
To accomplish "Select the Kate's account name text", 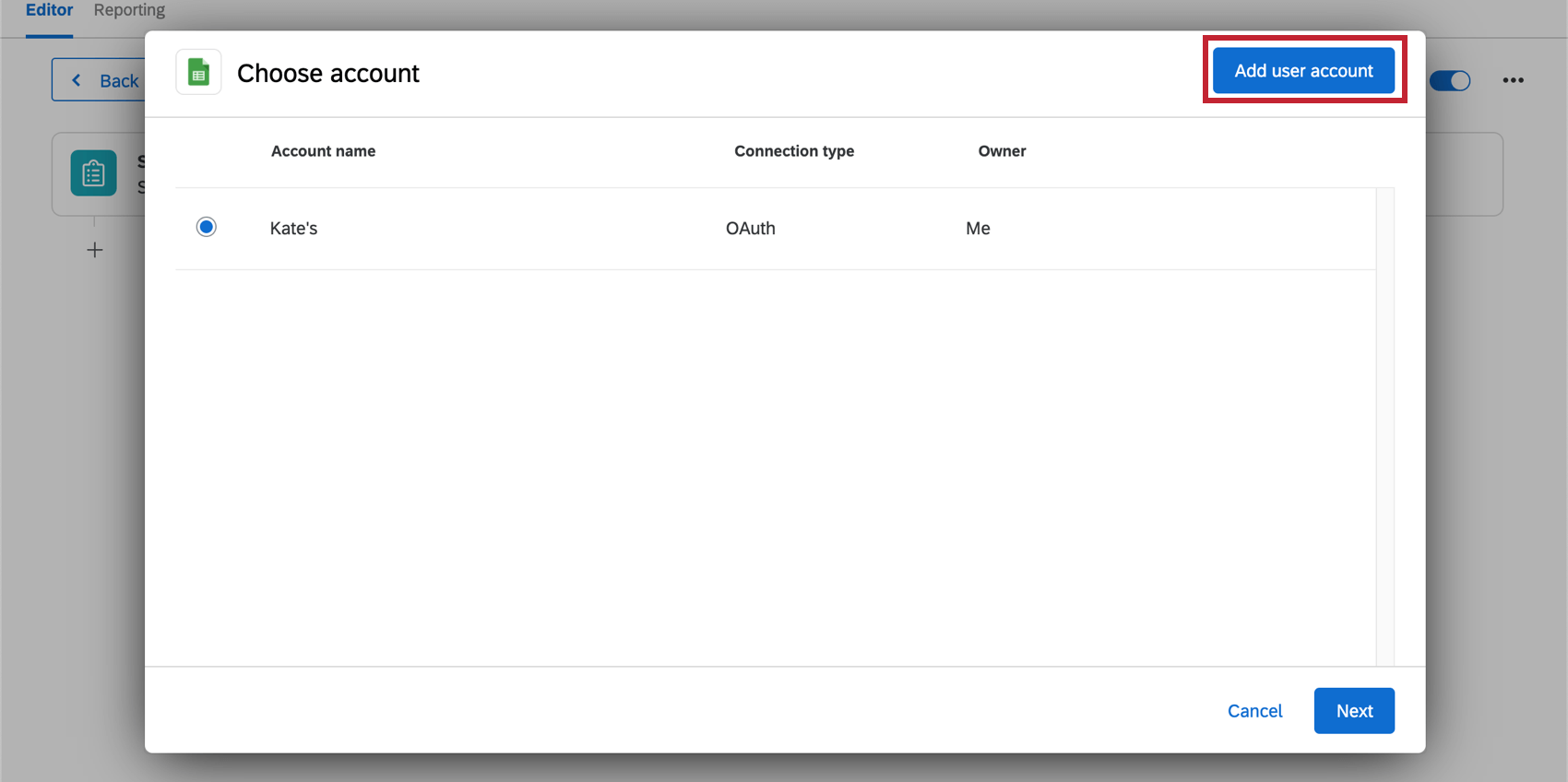I will coord(293,229).
